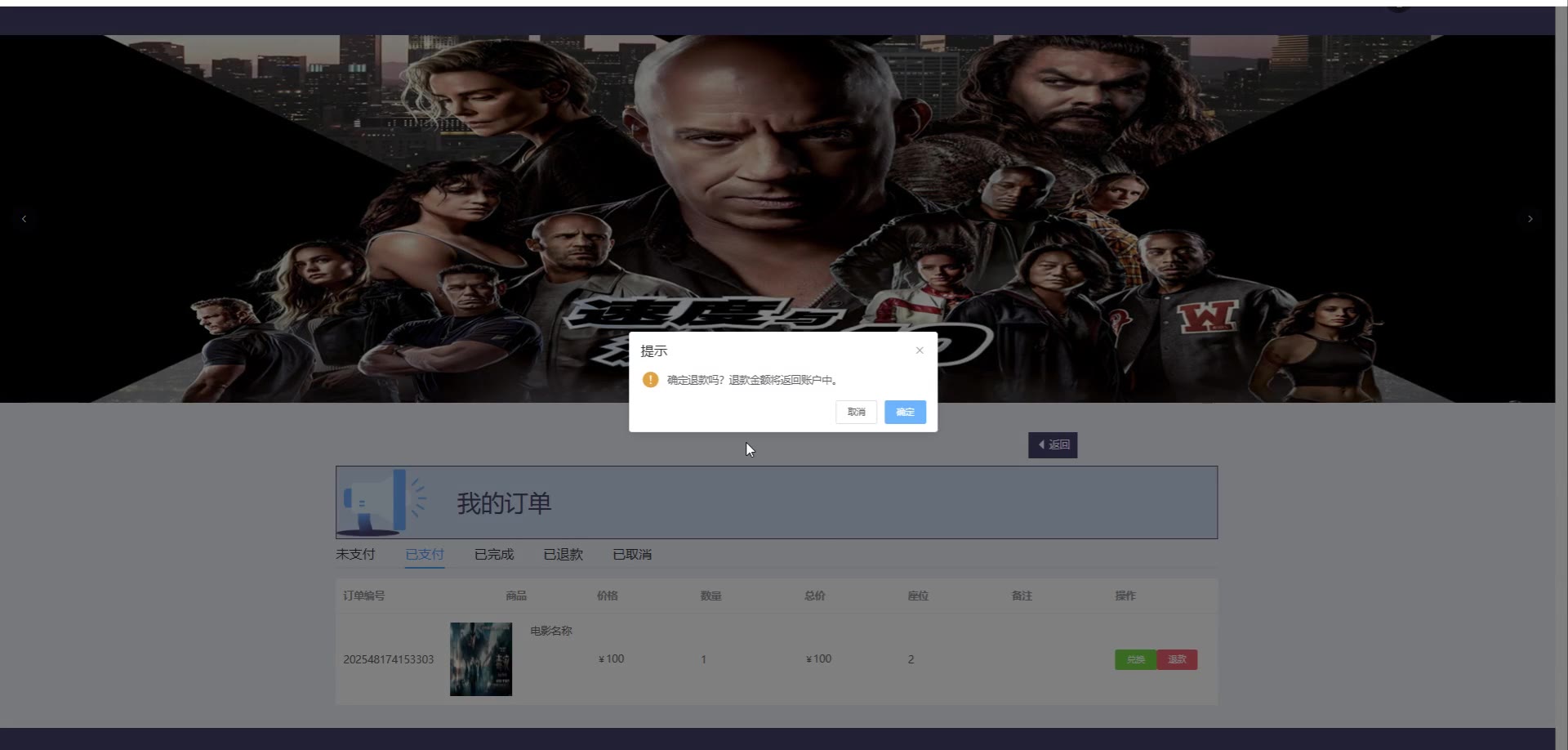Screen dimensions: 1568x750
Task: Click the green 兑换 button
Action: [x=1135, y=659]
